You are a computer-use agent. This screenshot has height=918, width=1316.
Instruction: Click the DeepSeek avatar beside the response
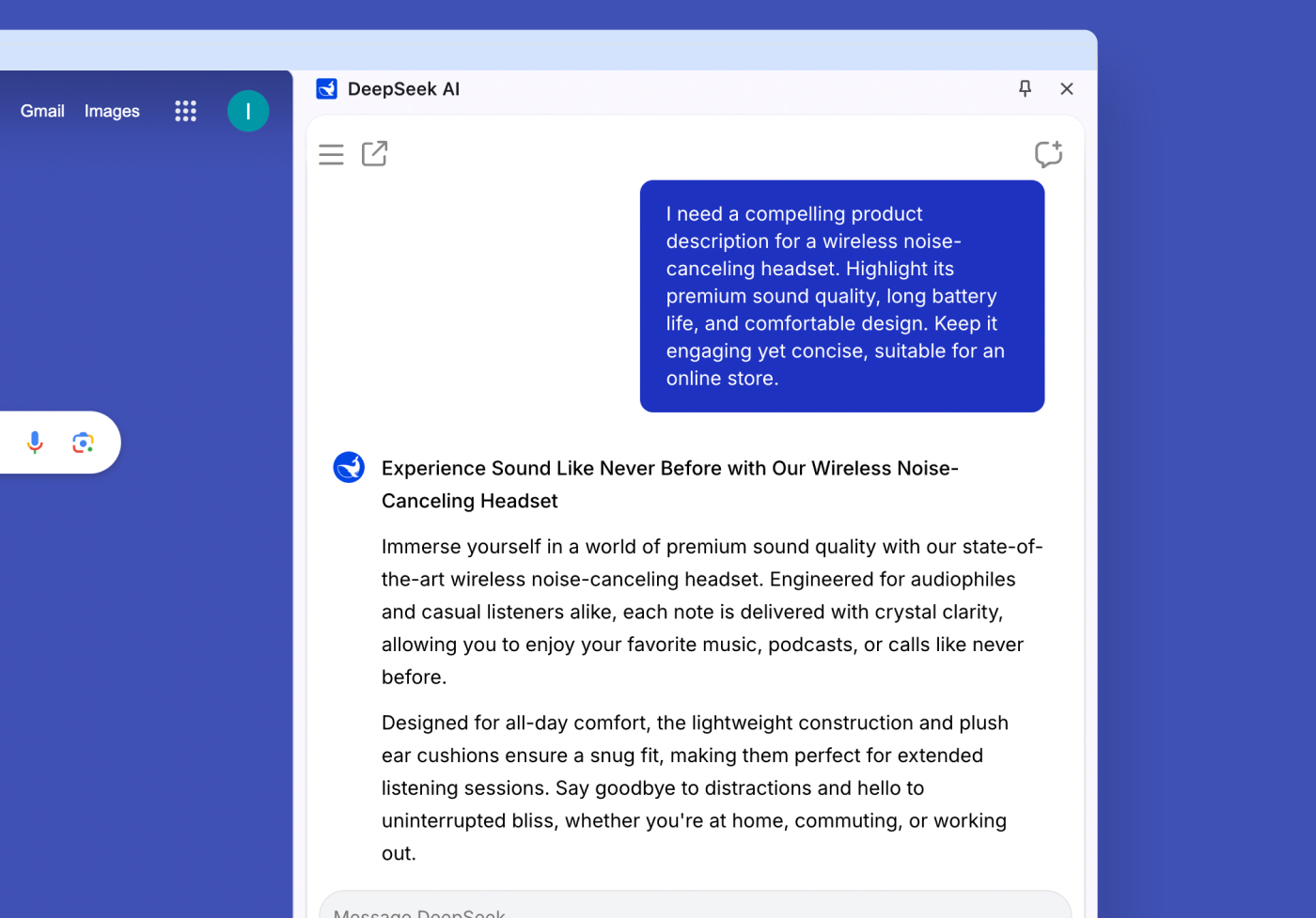[x=349, y=467]
